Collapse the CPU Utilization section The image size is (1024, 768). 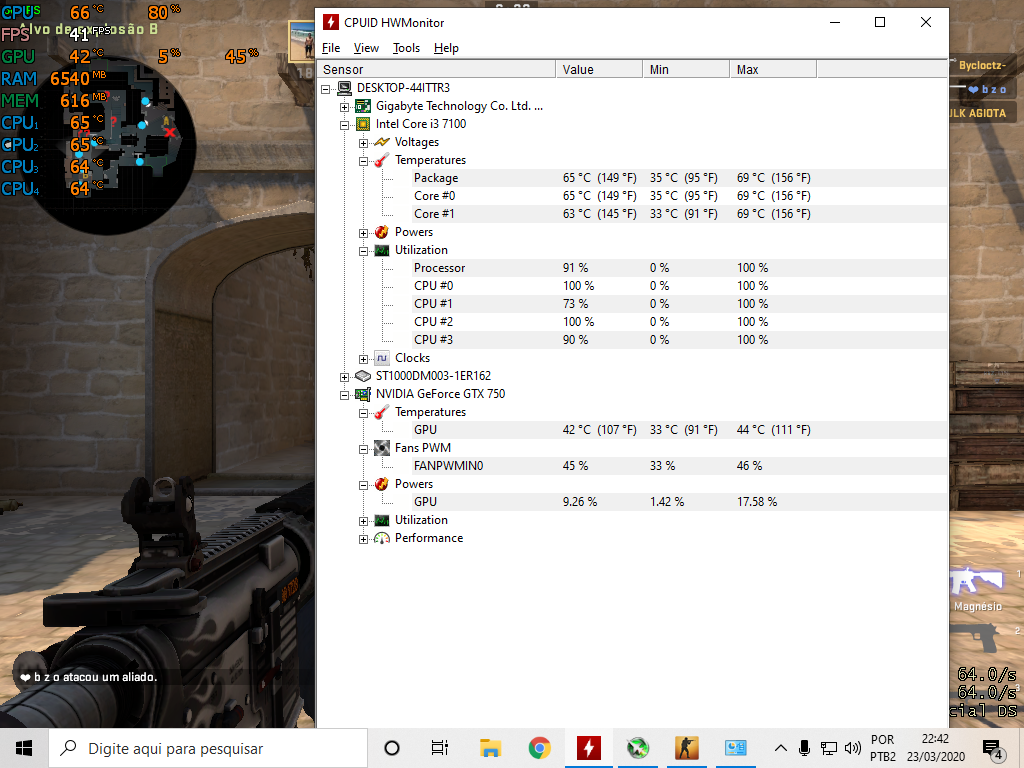tap(364, 251)
